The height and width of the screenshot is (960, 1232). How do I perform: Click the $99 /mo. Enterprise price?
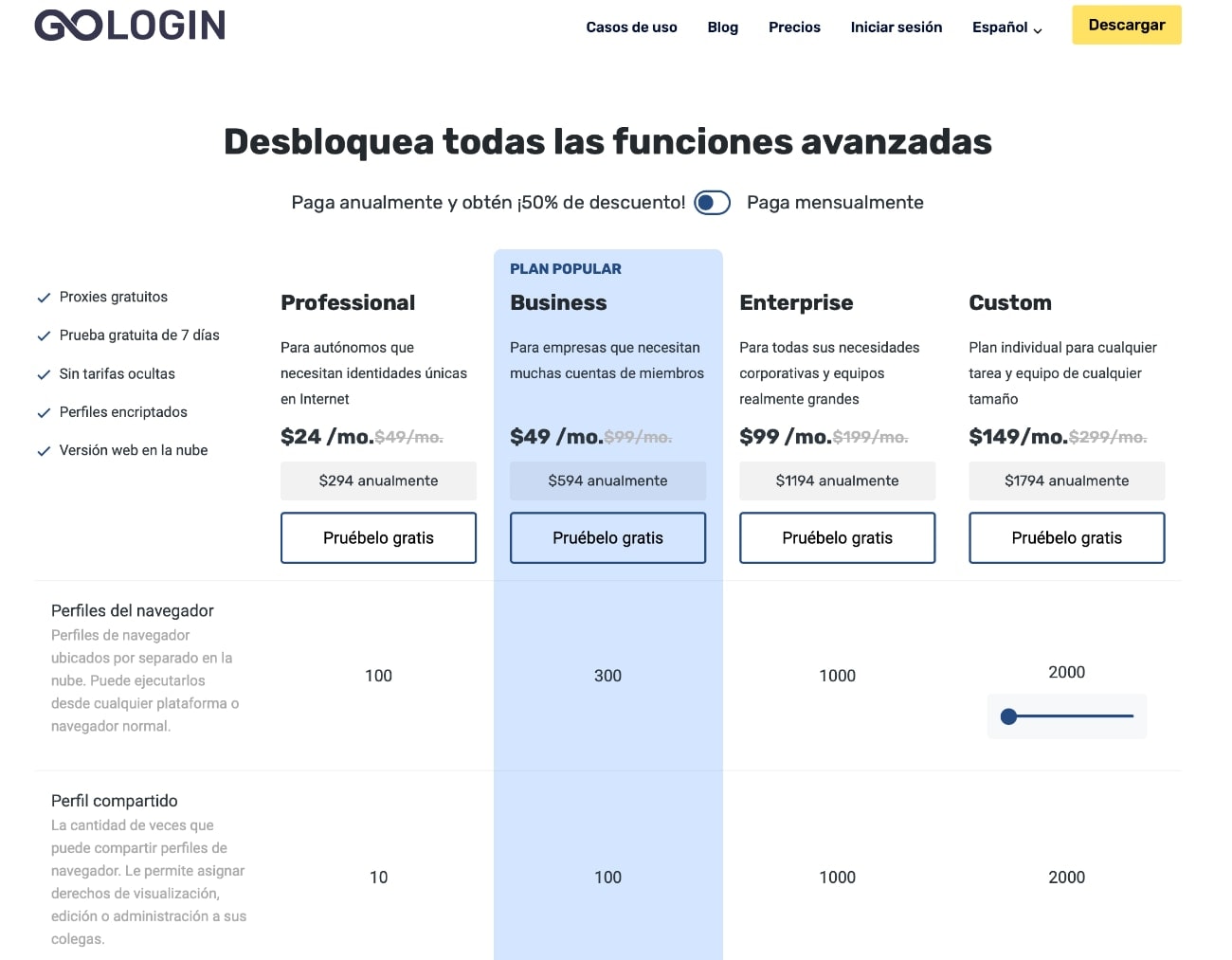786,436
